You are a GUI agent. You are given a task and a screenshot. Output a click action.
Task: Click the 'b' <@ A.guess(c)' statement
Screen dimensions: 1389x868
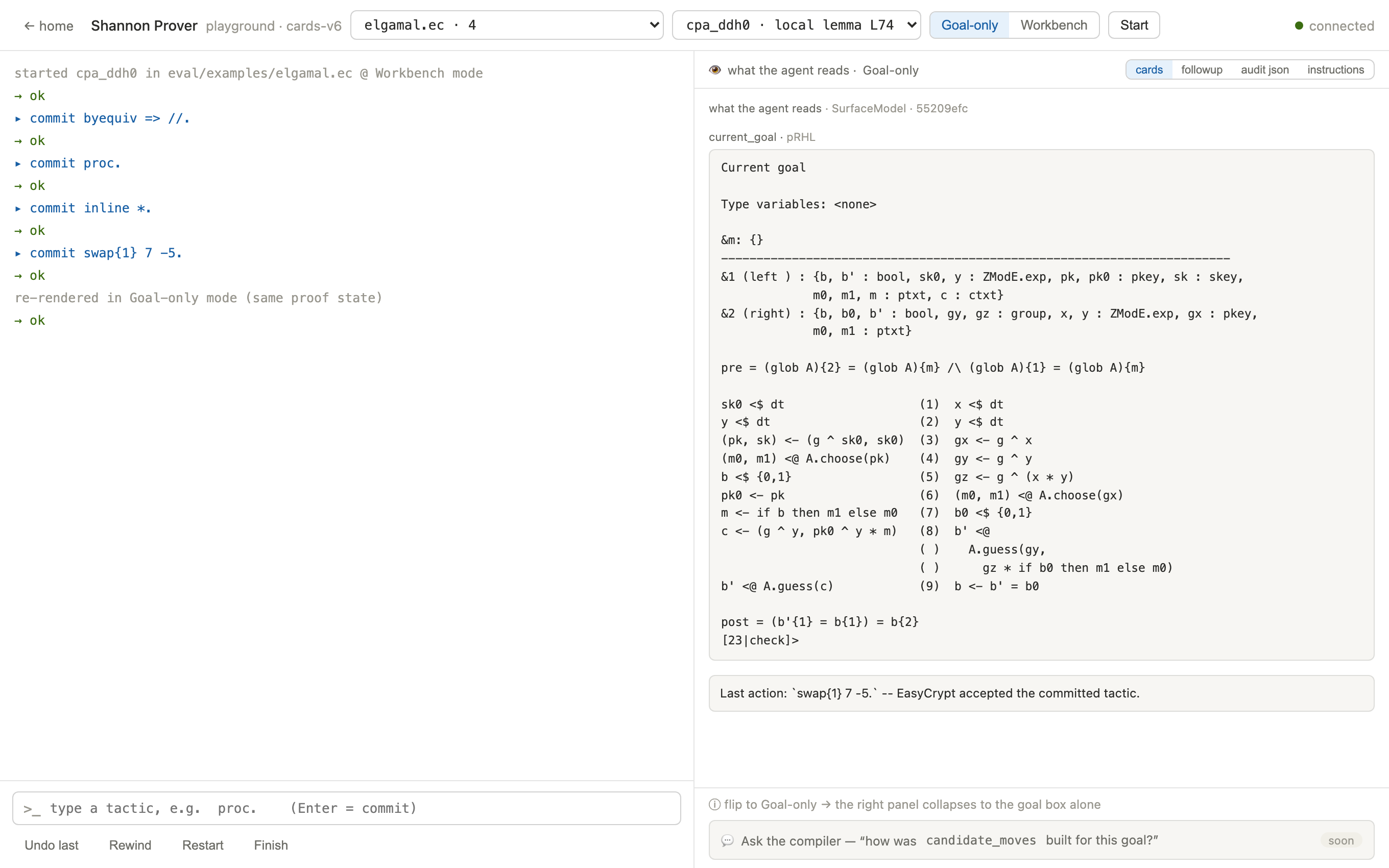[777, 586]
